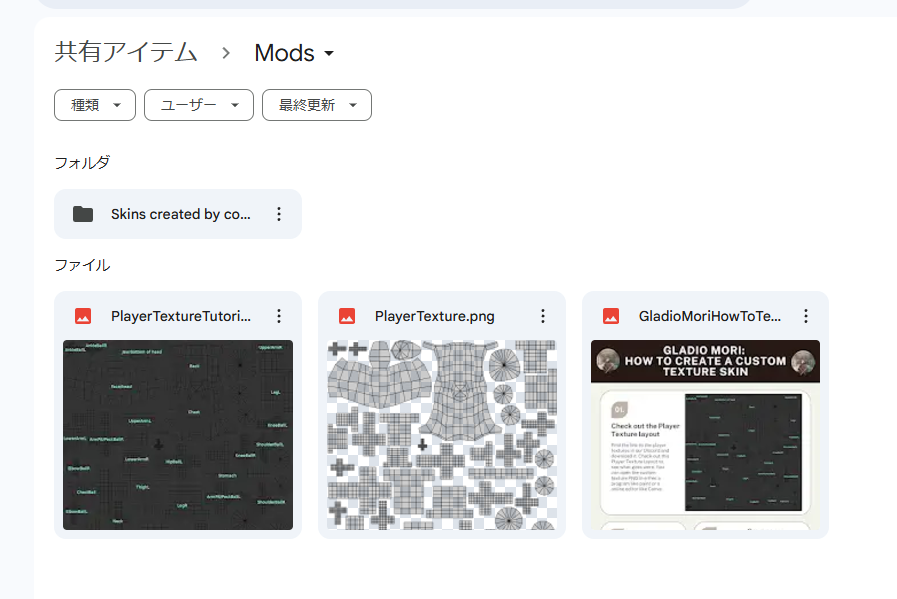The image size is (897, 599).
Task: Open the three-dot menu for PlayerTexture.png
Action: click(x=543, y=316)
